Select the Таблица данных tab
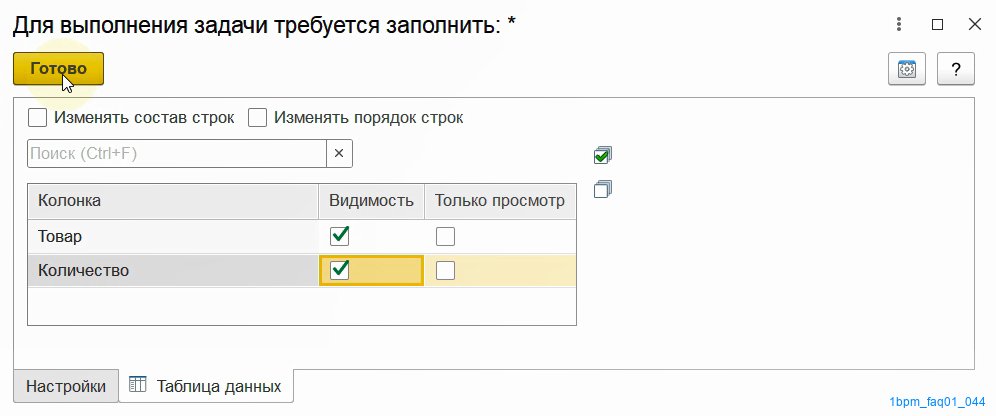This screenshot has height=416, width=996. coord(206,386)
